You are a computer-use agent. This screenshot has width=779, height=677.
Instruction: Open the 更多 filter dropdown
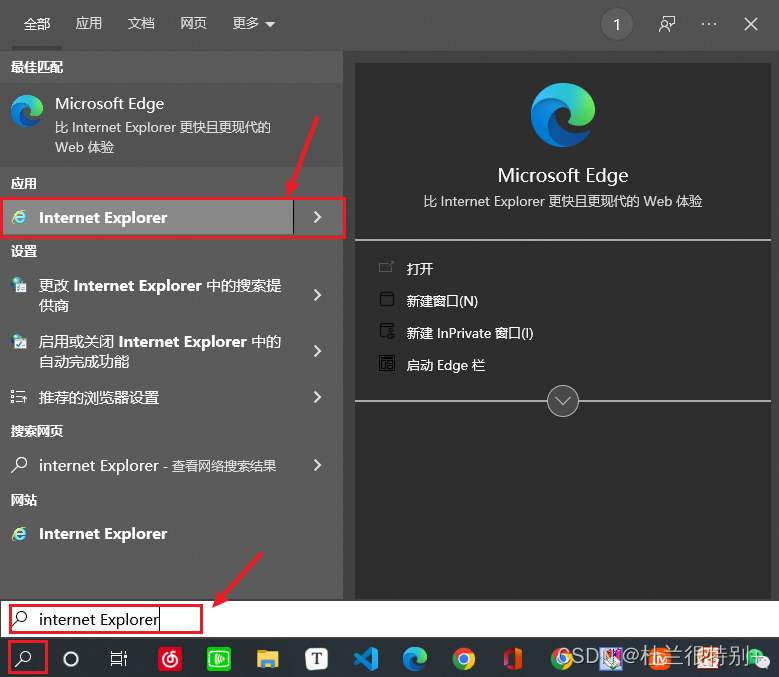(x=253, y=23)
